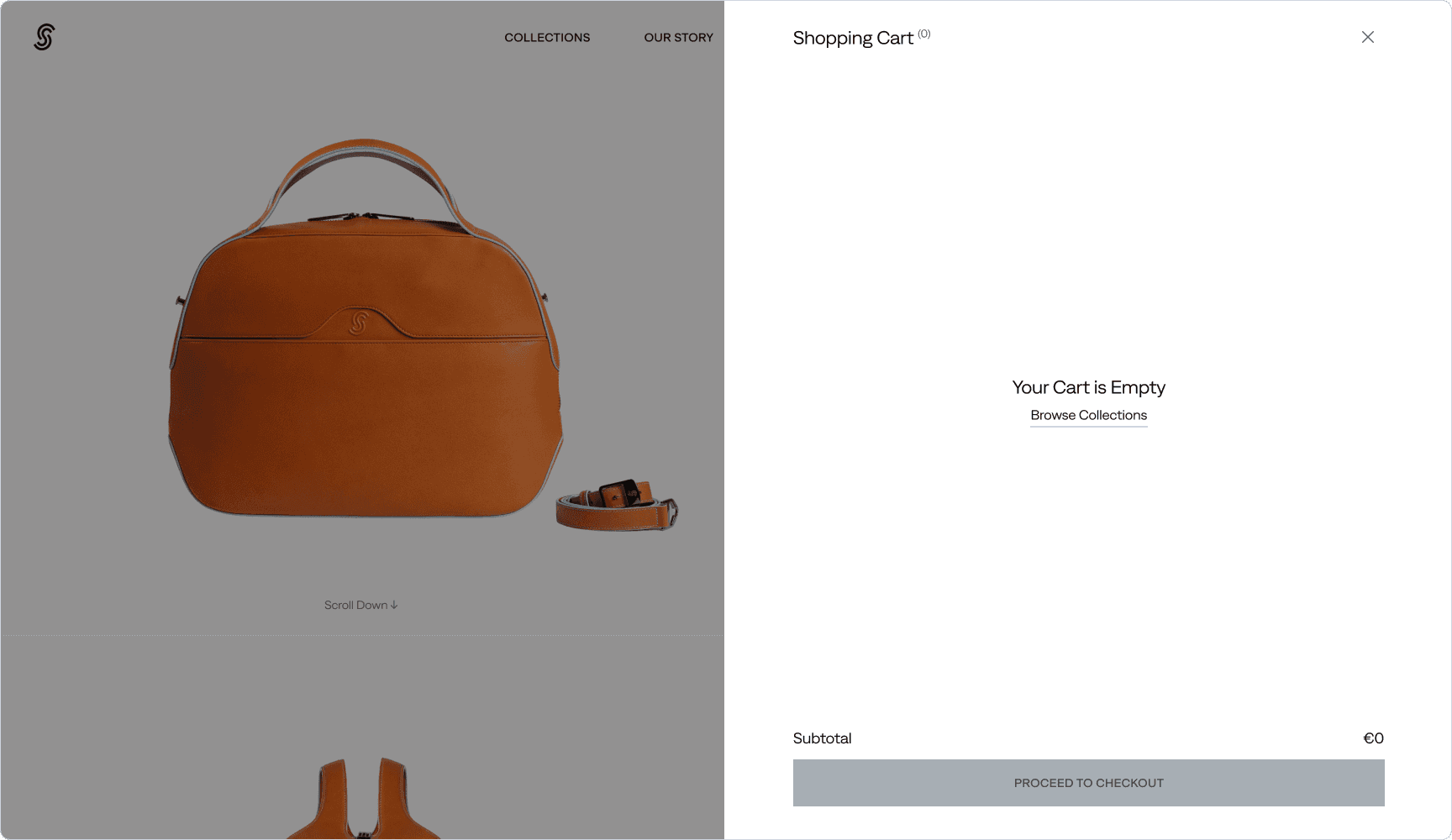Click the Scroll Down text
Viewport: 1452px width, 840px height.
(355, 605)
